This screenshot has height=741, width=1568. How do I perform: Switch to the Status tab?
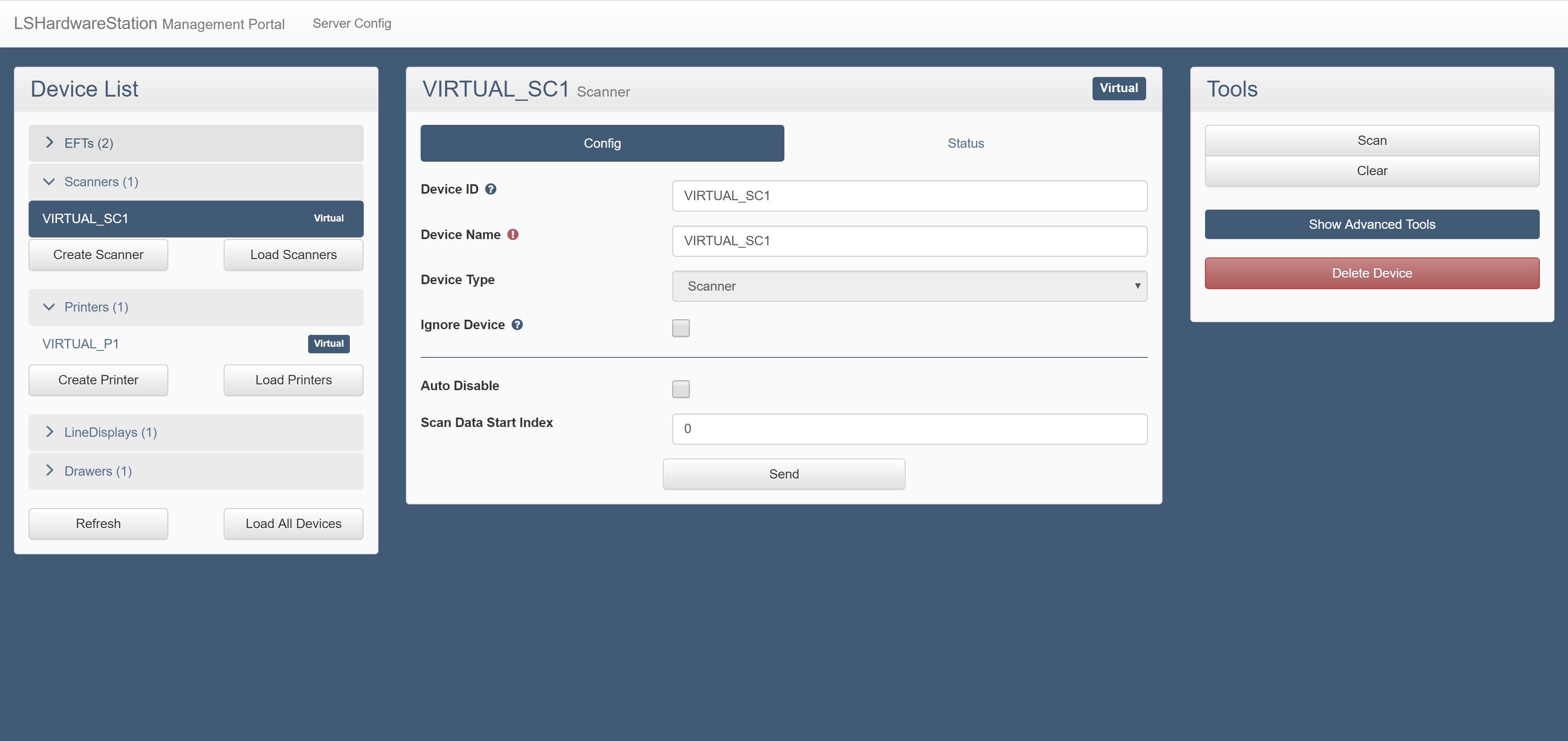[965, 143]
